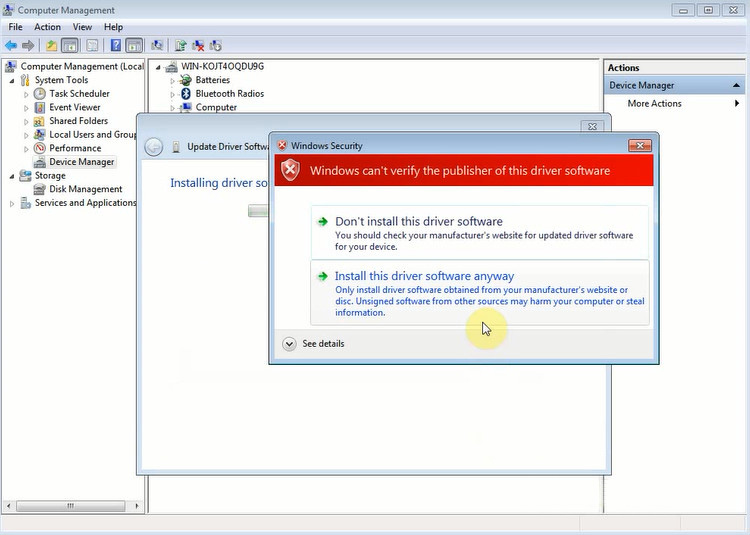The width and height of the screenshot is (750, 535).
Task: Click the red shield warning icon
Action: pos(290,170)
